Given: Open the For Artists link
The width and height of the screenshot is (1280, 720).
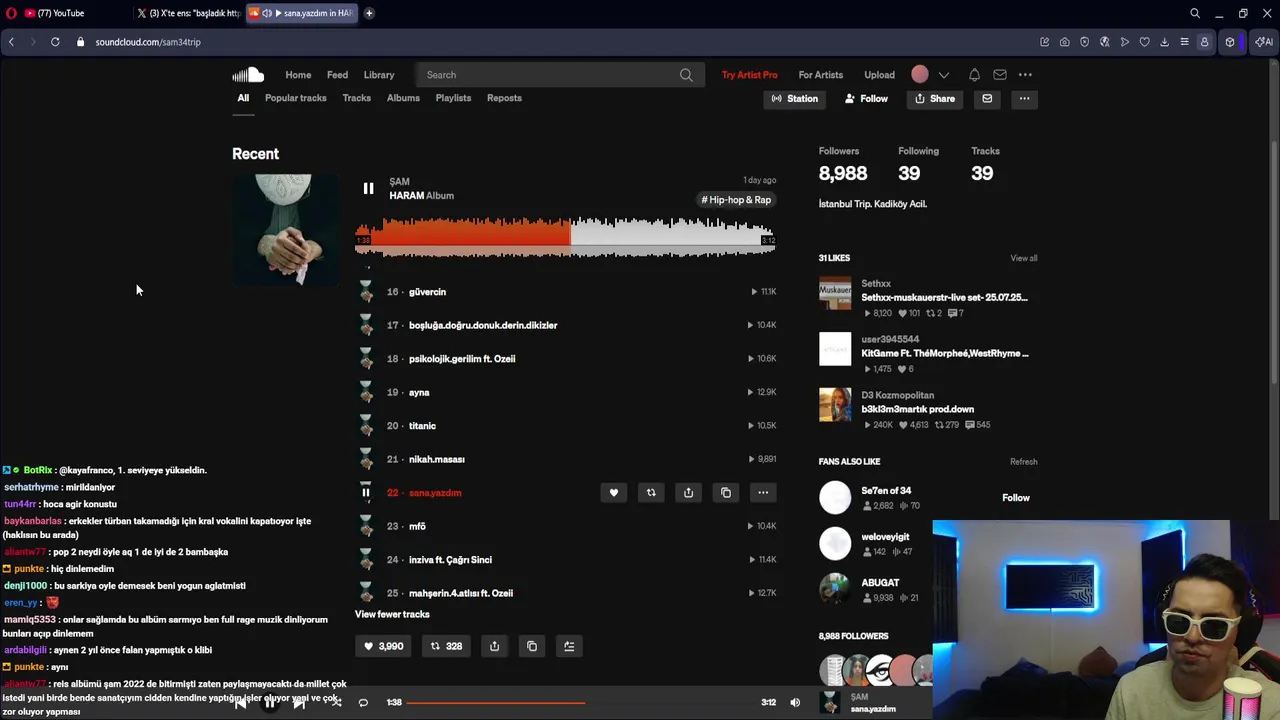Looking at the screenshot, I should (821, 75).
